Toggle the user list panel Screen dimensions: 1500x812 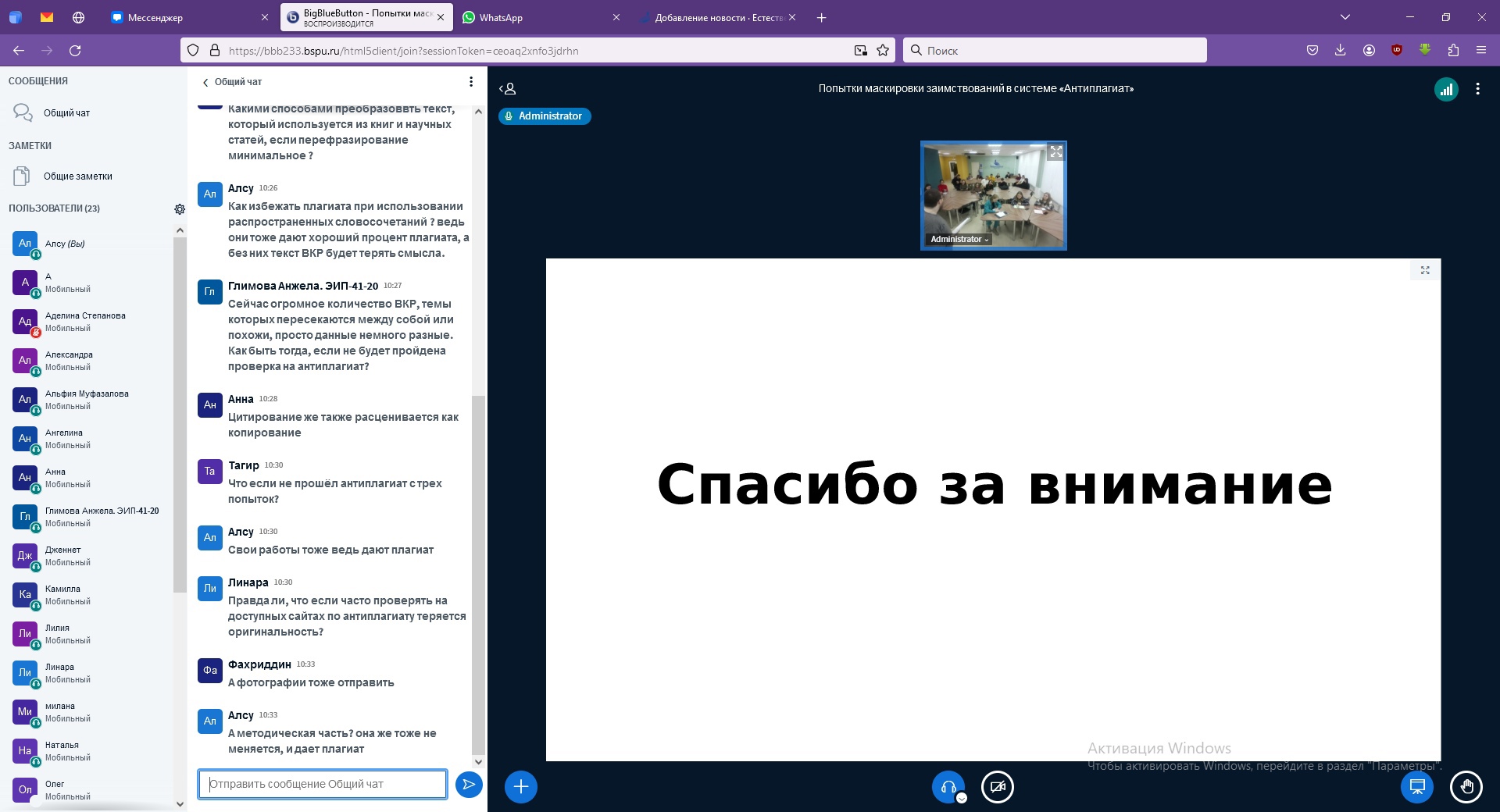pos(508,89)
